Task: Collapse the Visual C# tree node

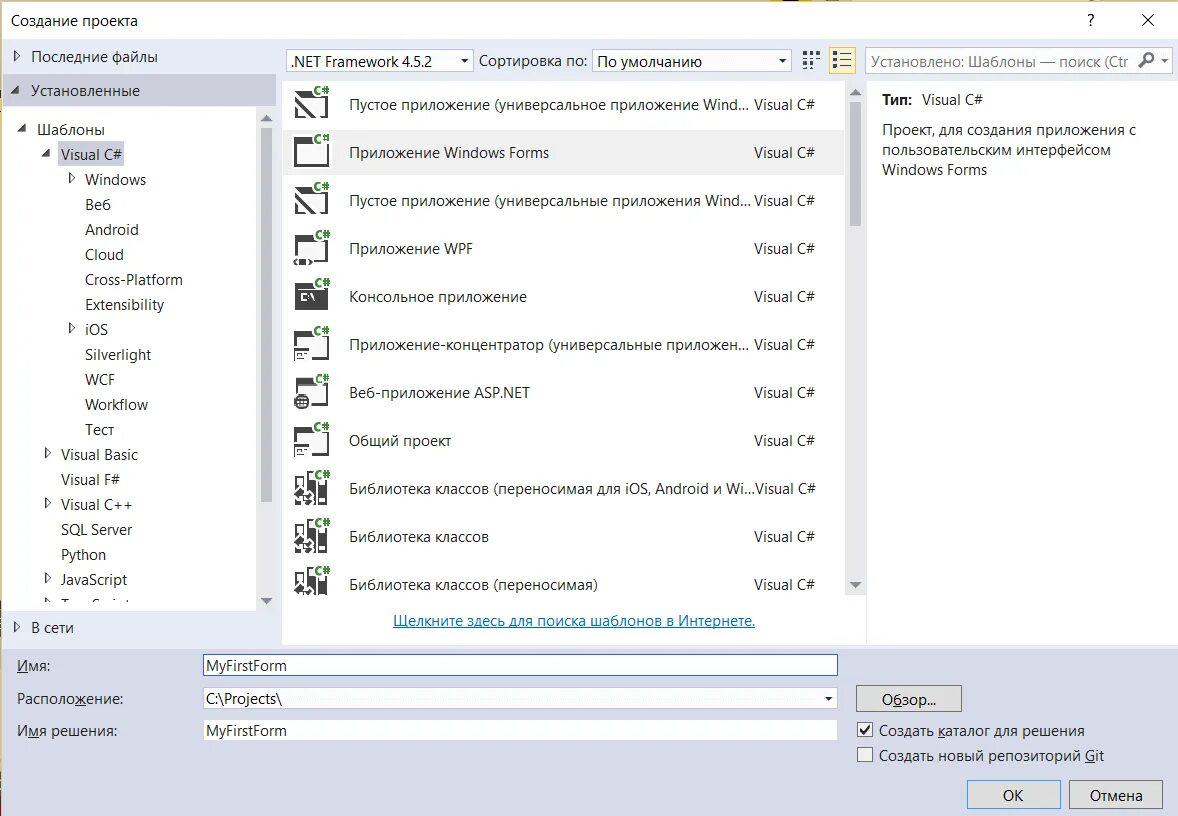Action: (46, 153)
